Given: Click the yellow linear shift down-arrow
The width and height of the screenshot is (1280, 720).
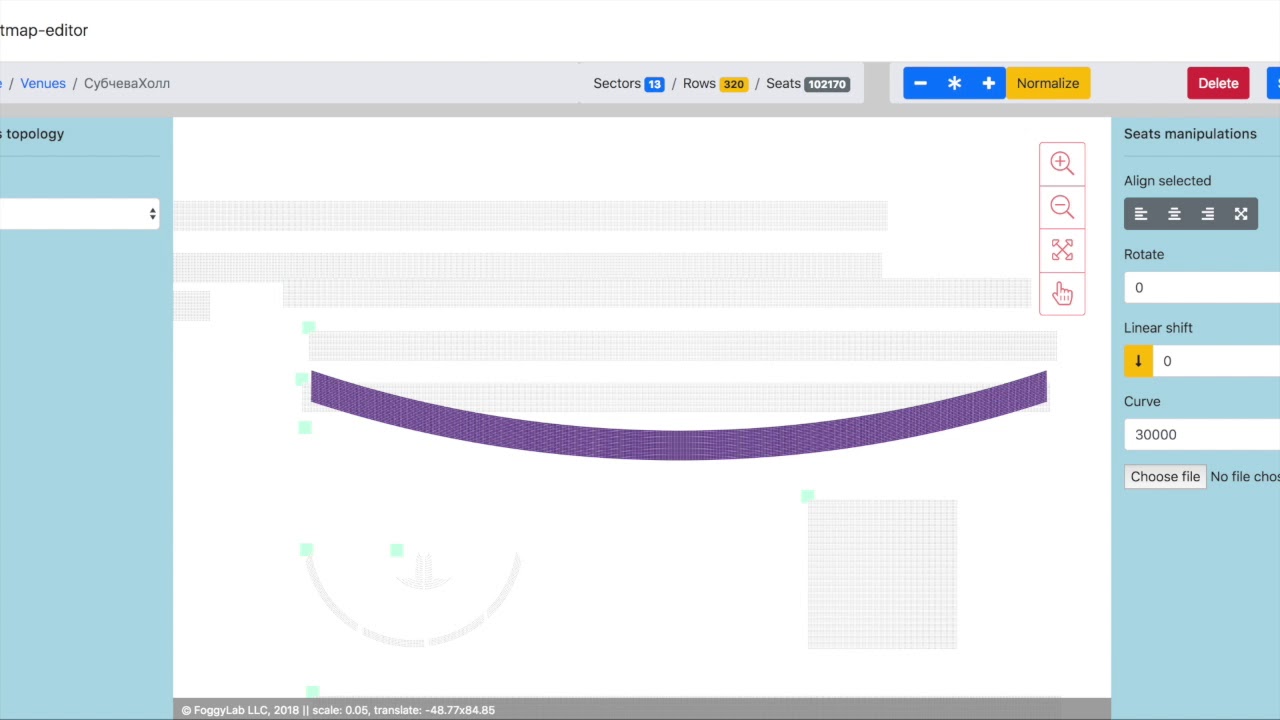Looking at the screenshot, I should tap(1138, 361).
